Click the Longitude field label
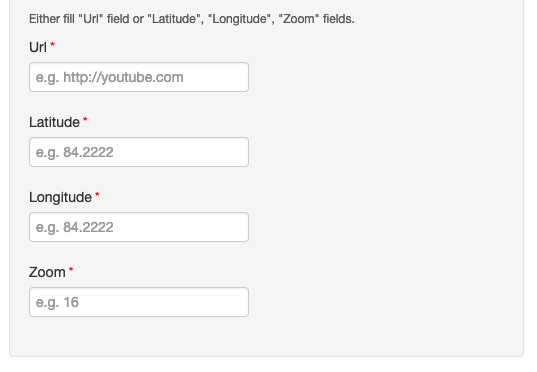Image resolution: width=537 pixels, height=372 pixels. 60,198
